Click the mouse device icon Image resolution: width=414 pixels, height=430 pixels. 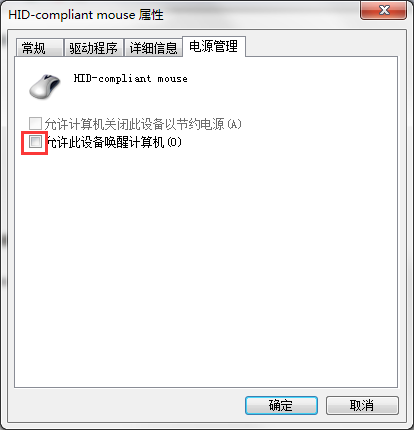click(x=45, y=86)
